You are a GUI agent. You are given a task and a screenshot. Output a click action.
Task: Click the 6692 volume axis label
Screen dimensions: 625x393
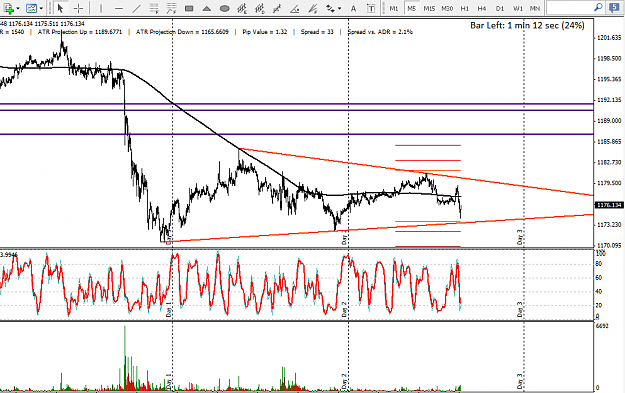click(602, 326)
